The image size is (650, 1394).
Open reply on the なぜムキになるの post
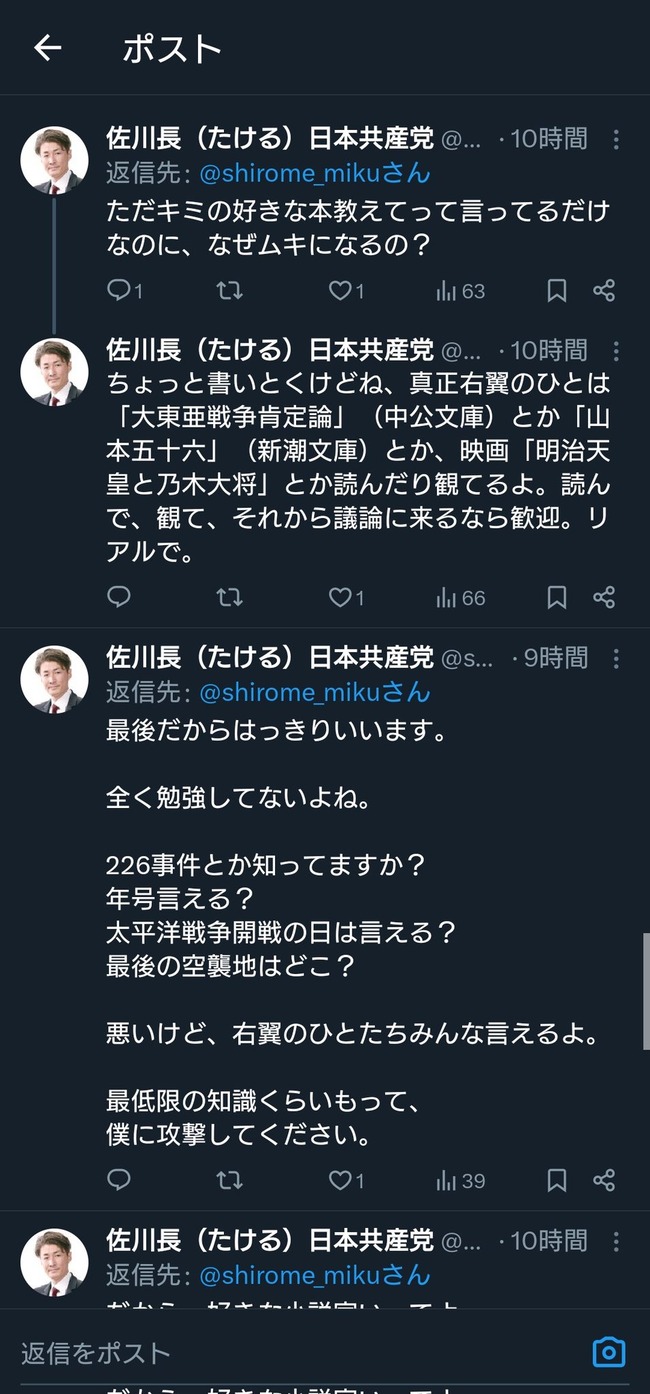click(125, 291)
